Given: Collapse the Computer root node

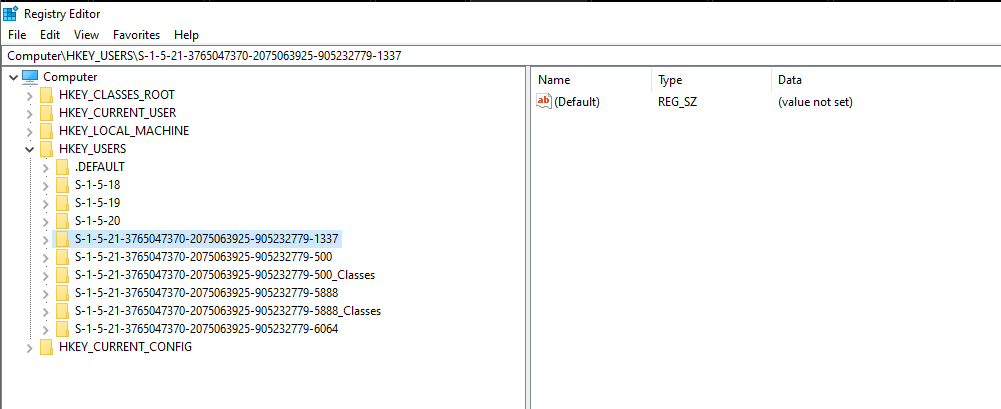Looking at the screenshot, I should click(x=13, y=78).
